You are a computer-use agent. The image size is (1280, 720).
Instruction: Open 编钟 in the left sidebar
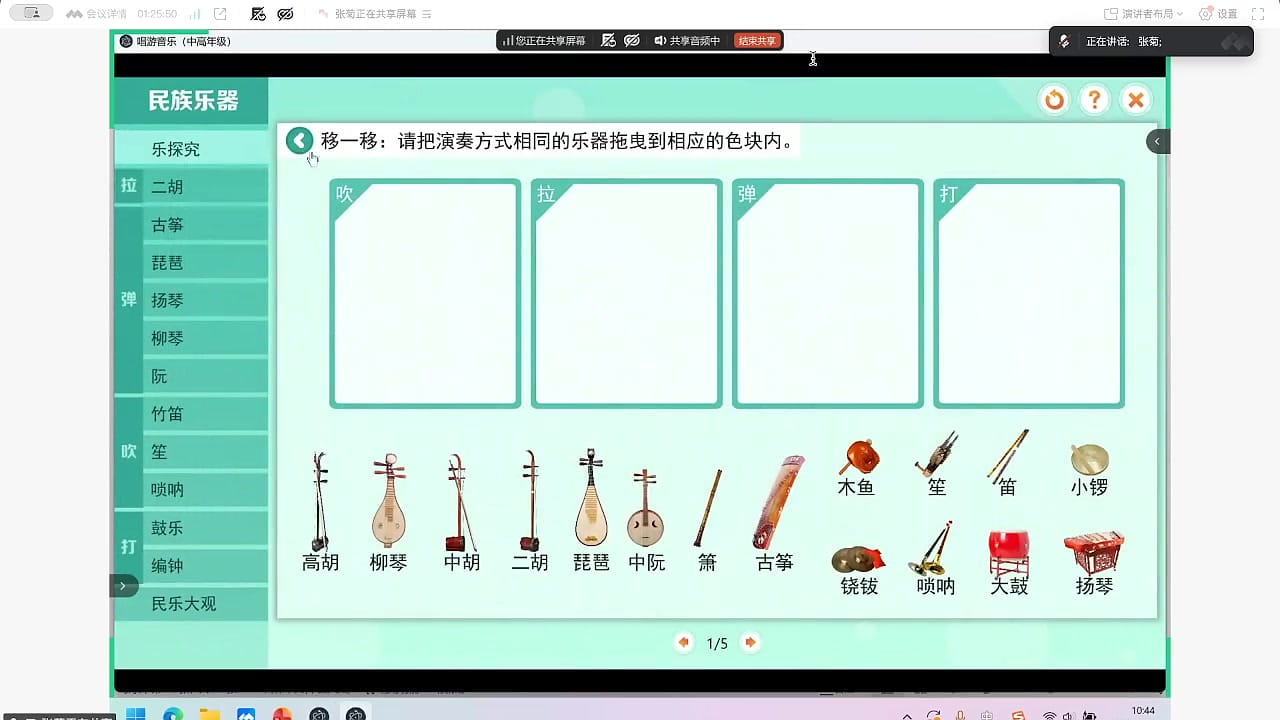(205, 566)
